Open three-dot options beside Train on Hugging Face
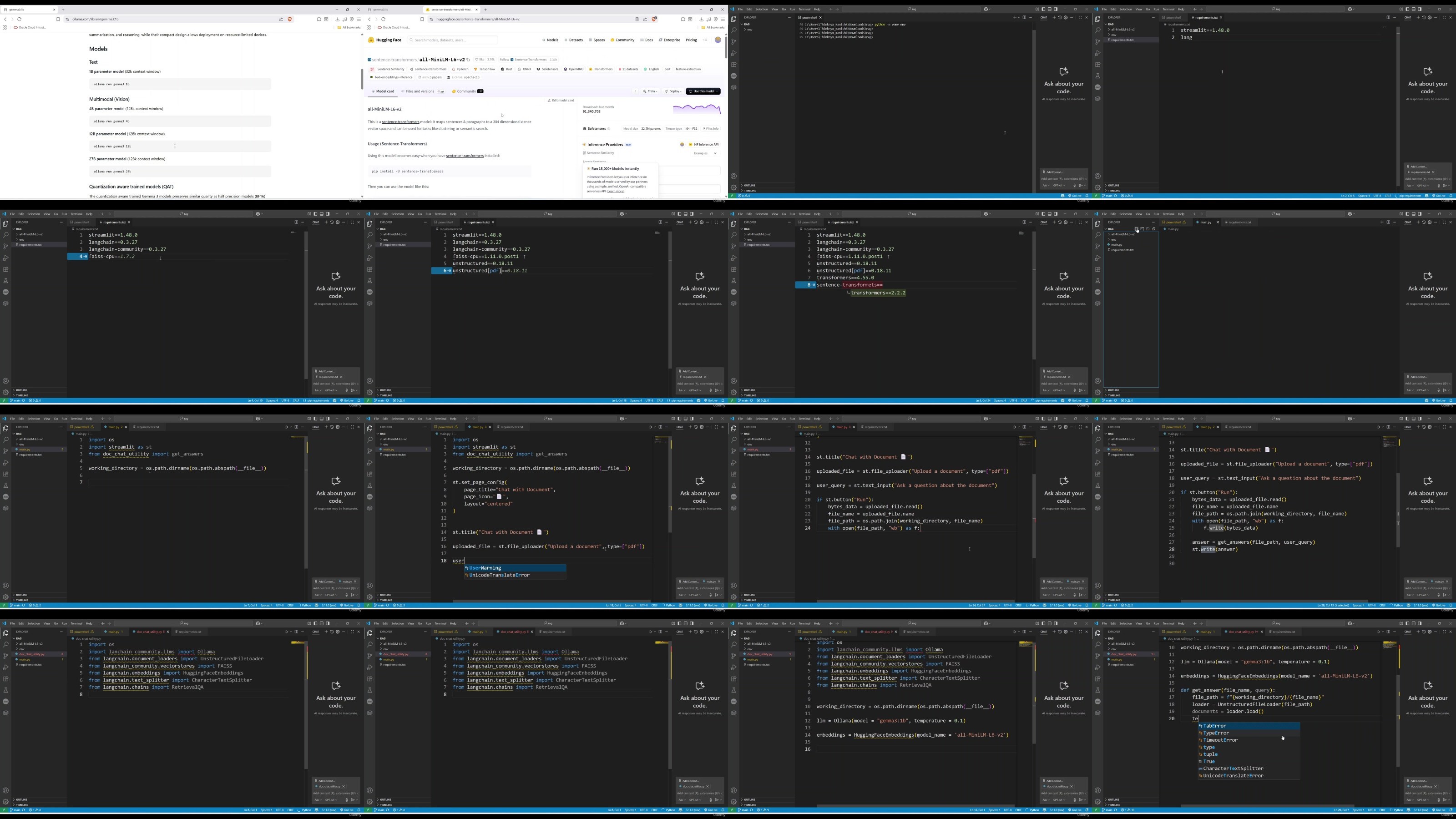1456x819 pixels. (635, 91)
